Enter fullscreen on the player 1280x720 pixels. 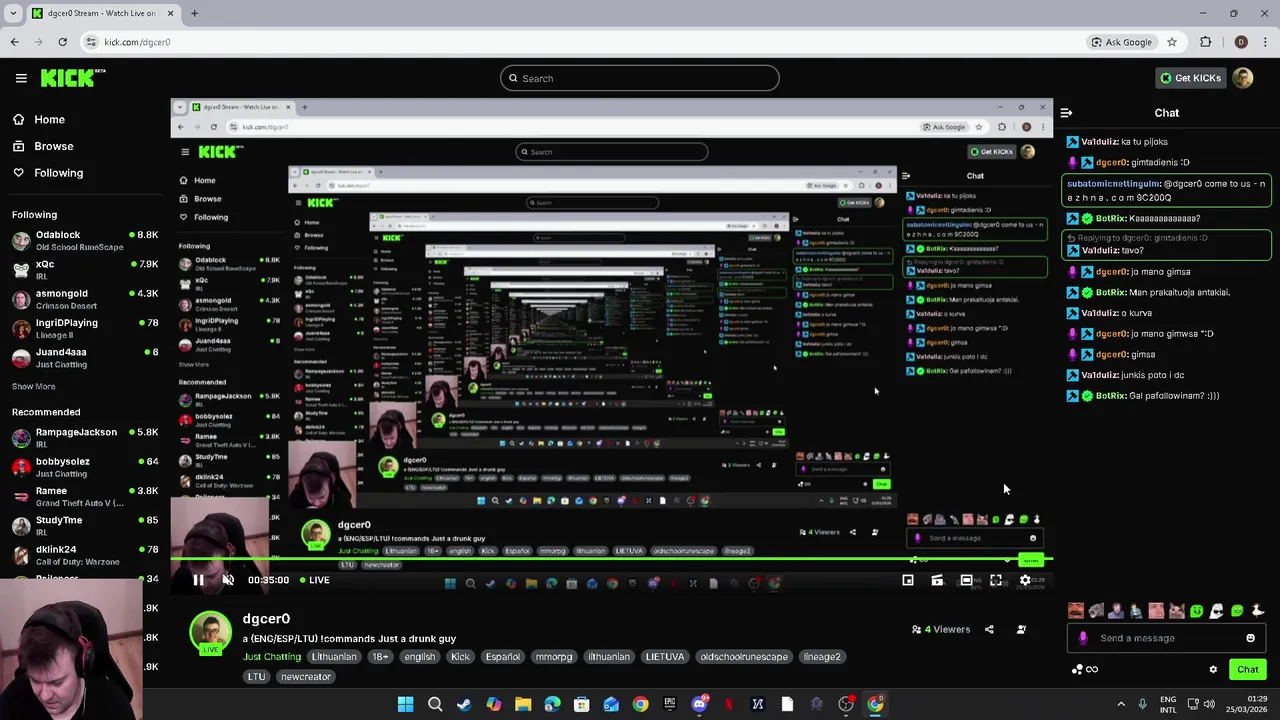[996, 580]
